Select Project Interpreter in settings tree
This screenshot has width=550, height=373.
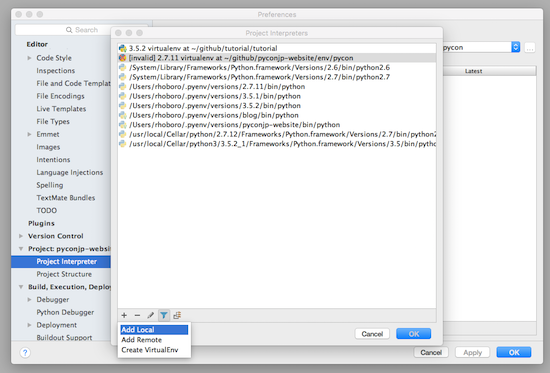tap(61, 261)
